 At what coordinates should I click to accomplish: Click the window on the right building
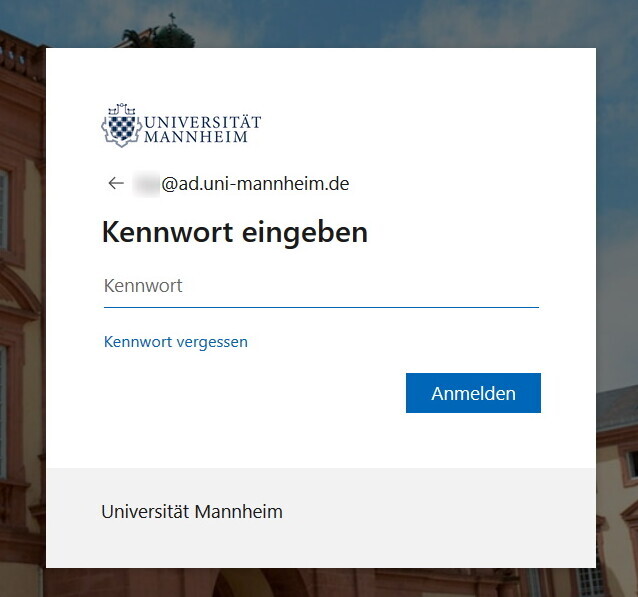click(630, 464)
